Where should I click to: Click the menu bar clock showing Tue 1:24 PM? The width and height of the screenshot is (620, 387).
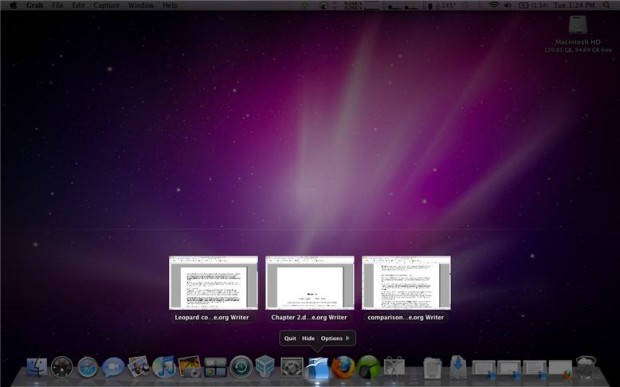(574, 5)
